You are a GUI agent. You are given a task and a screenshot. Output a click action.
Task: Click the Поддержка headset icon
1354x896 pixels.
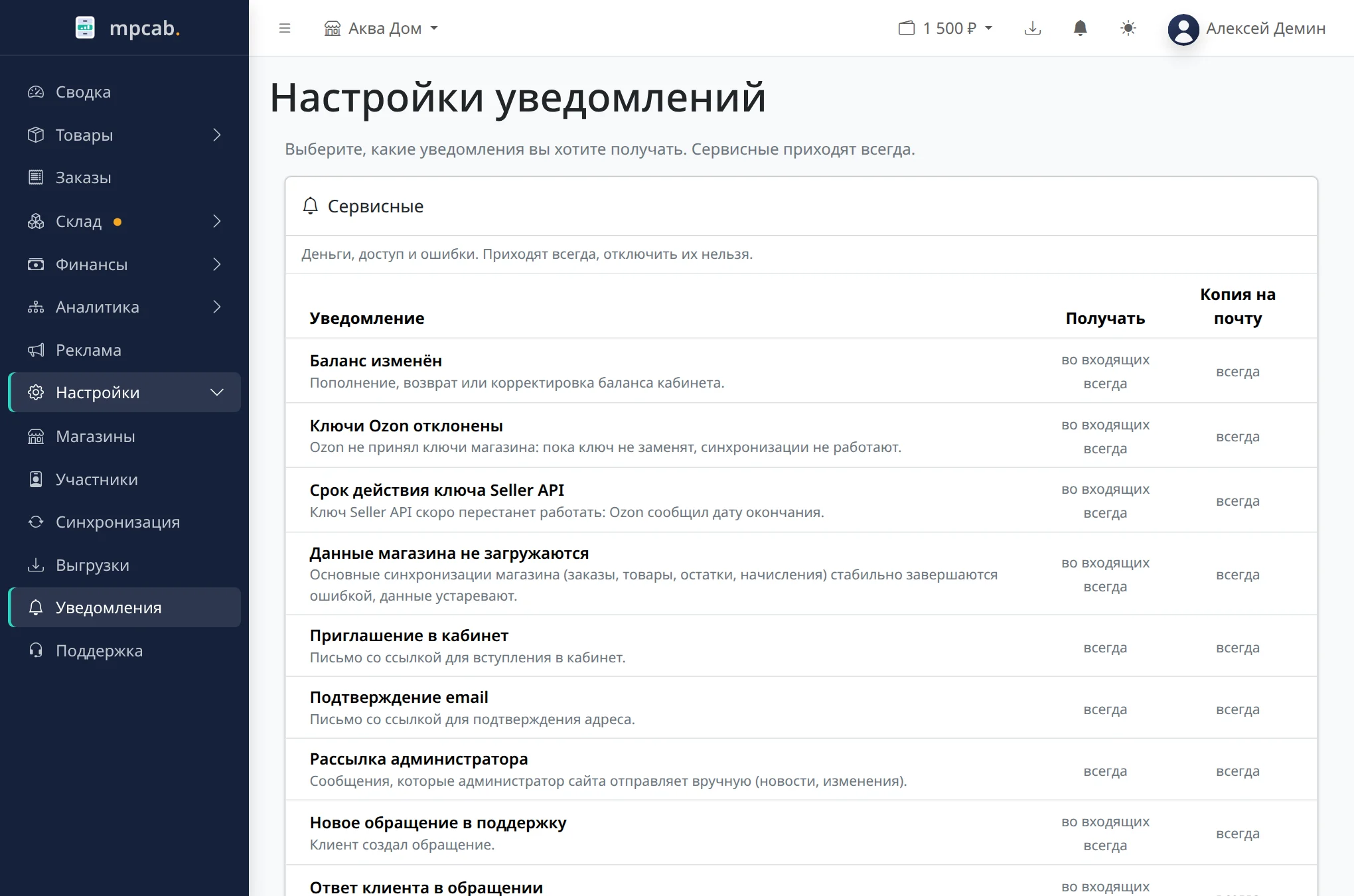point(36,650)
